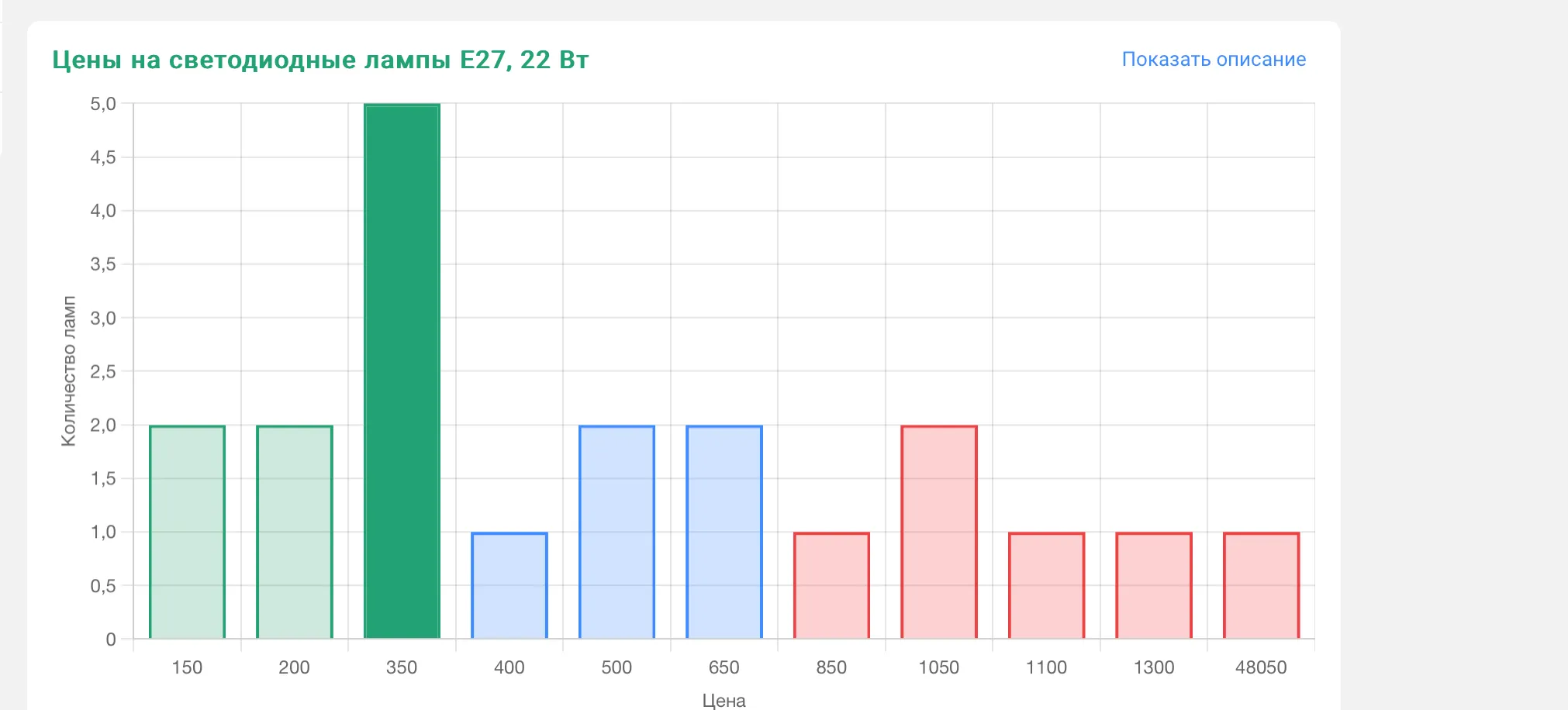Click the "2,0" y-axis tick label
Screen dimensions: 1568x710
[x=103, y=425]
